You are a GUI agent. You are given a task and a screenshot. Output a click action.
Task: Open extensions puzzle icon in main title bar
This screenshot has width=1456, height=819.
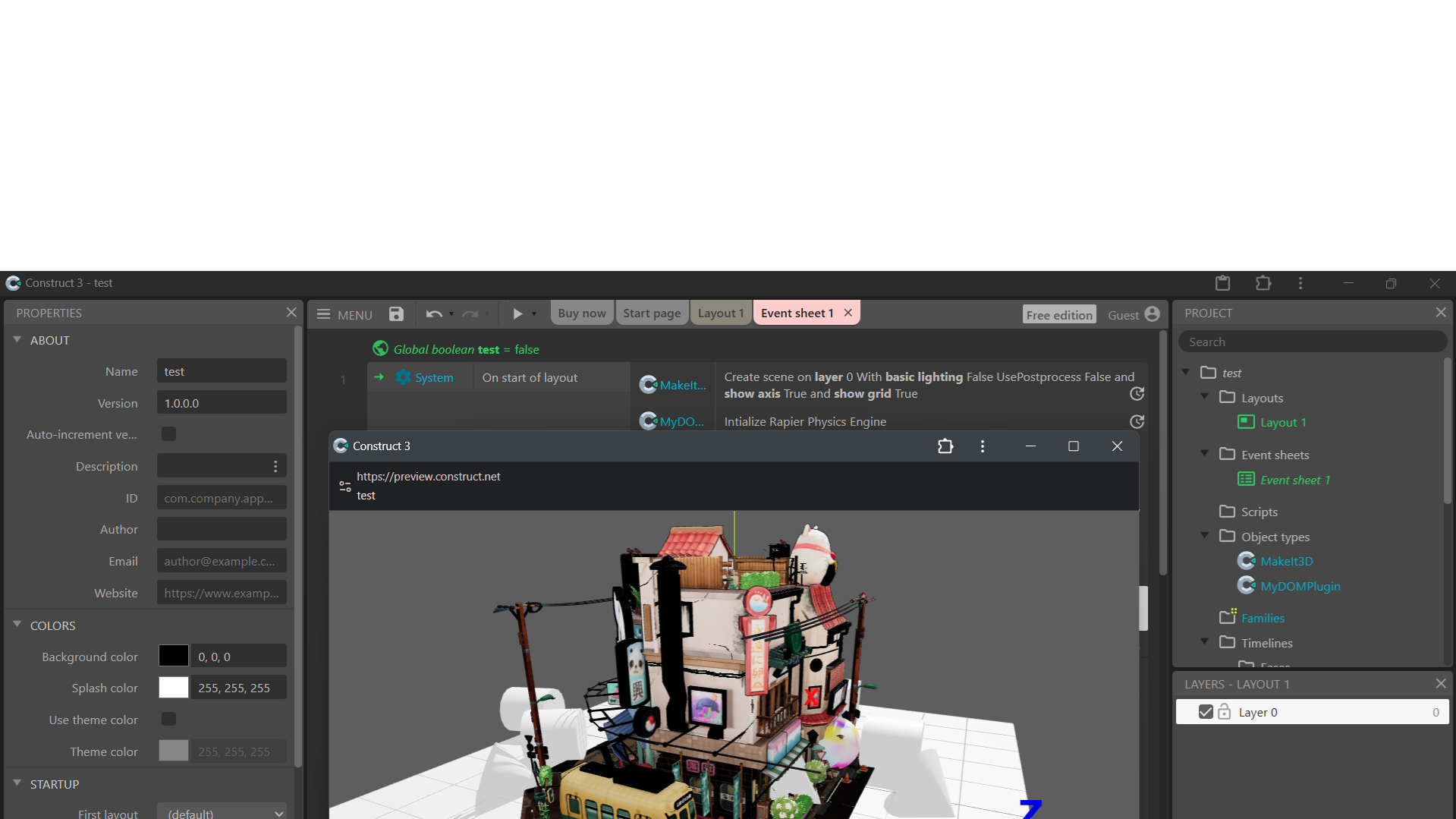pyautogui.click(x=1263, y=283)
